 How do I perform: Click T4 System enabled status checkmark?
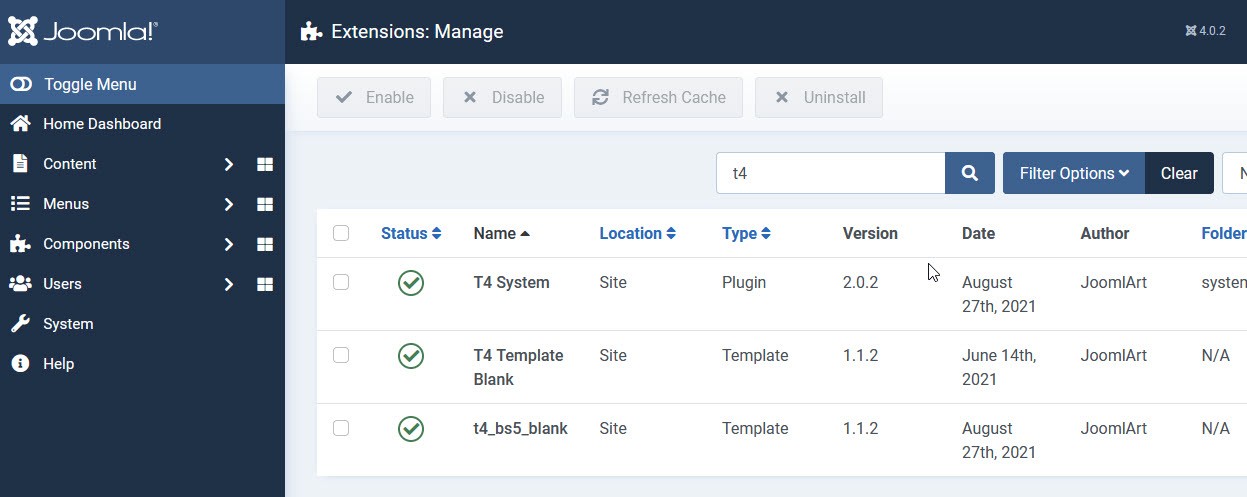[x=411, y=283]
